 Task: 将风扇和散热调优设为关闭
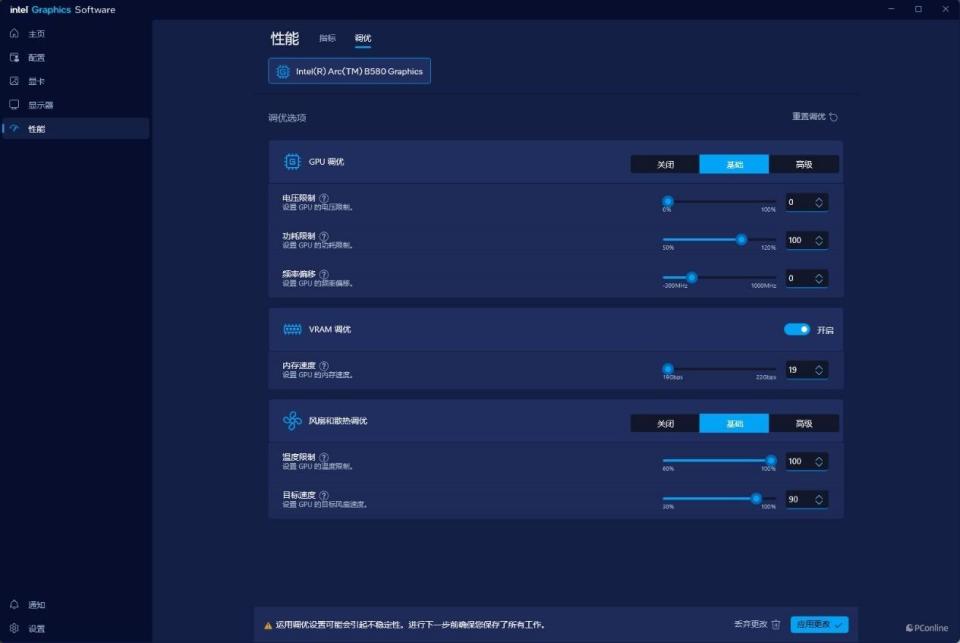point(664,422)
